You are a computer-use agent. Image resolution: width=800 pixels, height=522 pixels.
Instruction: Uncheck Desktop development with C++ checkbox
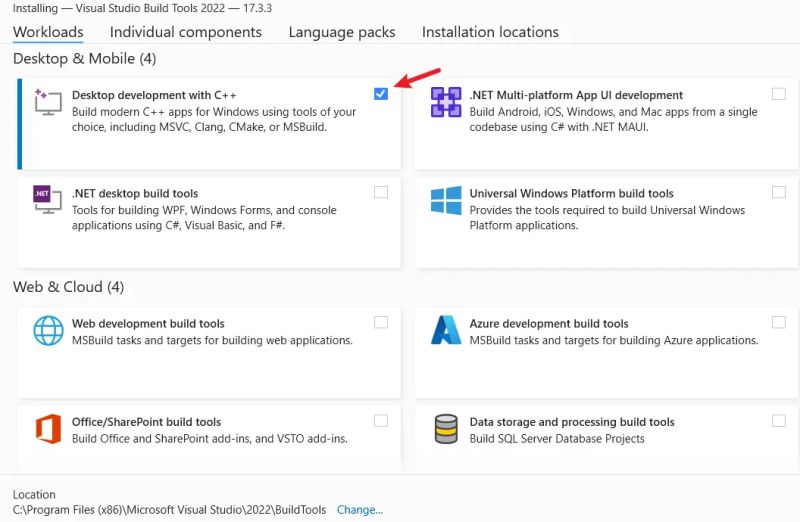point(381,94)
